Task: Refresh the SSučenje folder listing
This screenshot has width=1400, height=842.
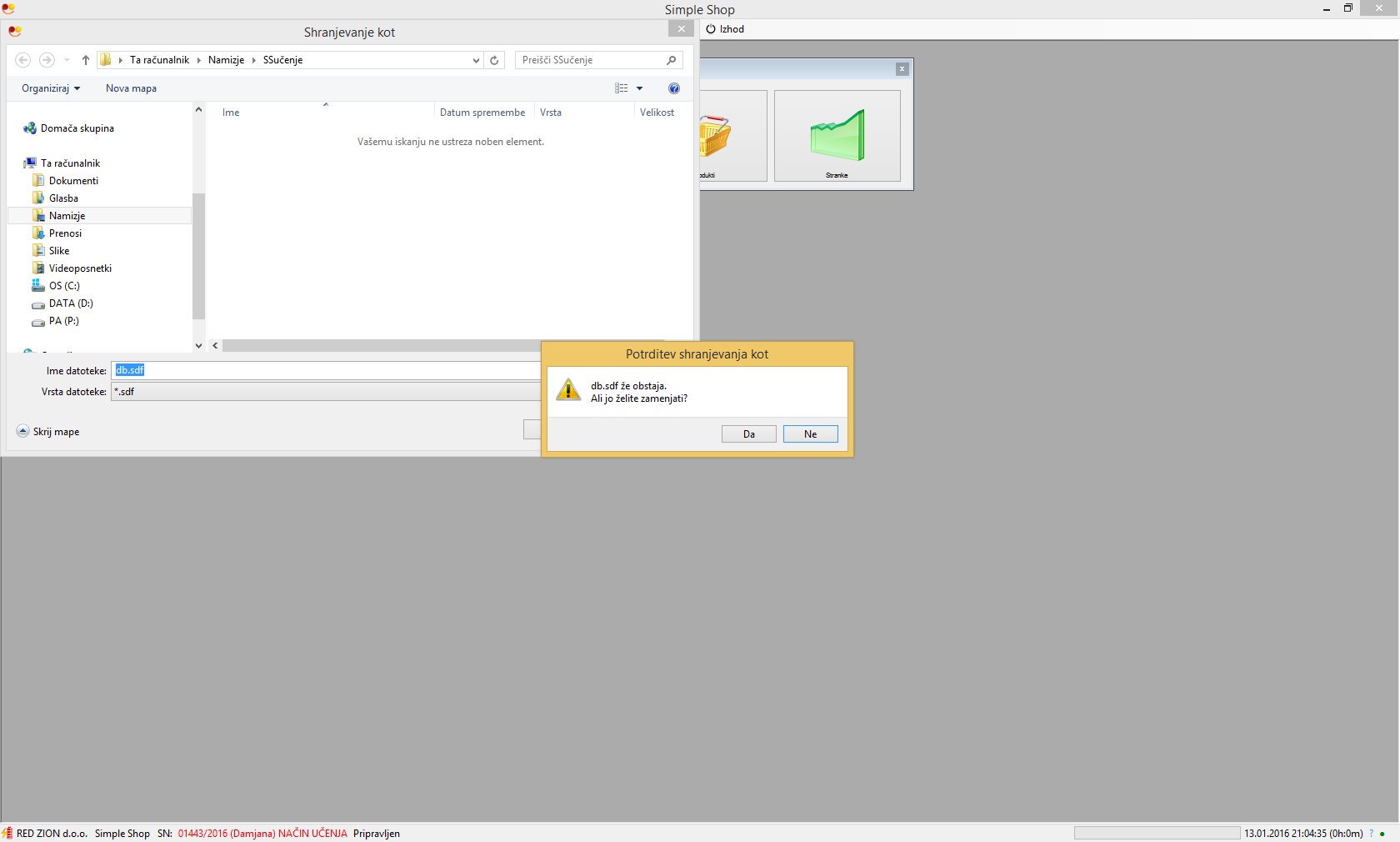Action: (494, 60)
